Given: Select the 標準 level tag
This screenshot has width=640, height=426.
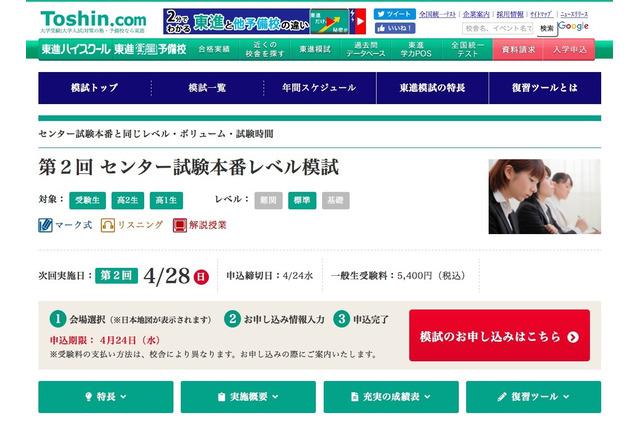Looking at the screenshot, I should (302, 200).
